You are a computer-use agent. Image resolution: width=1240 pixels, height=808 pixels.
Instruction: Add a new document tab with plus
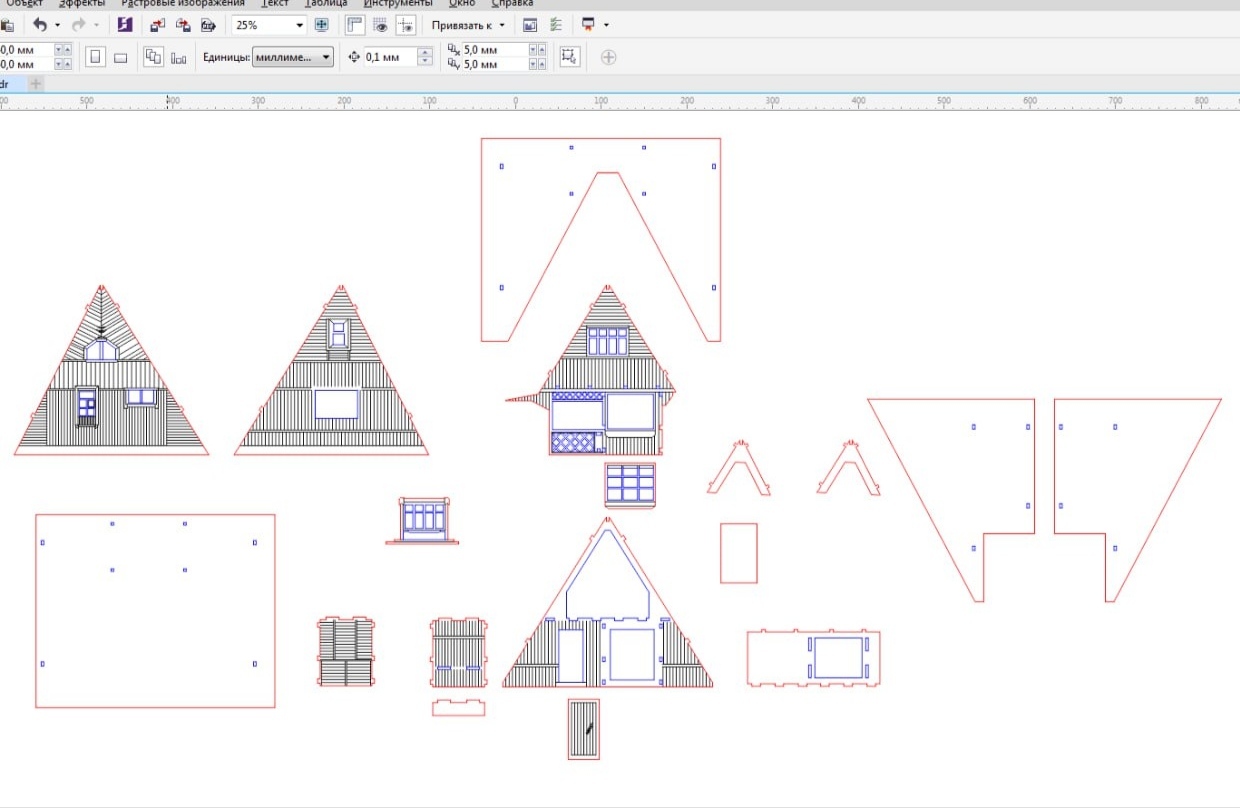[36, 84]
